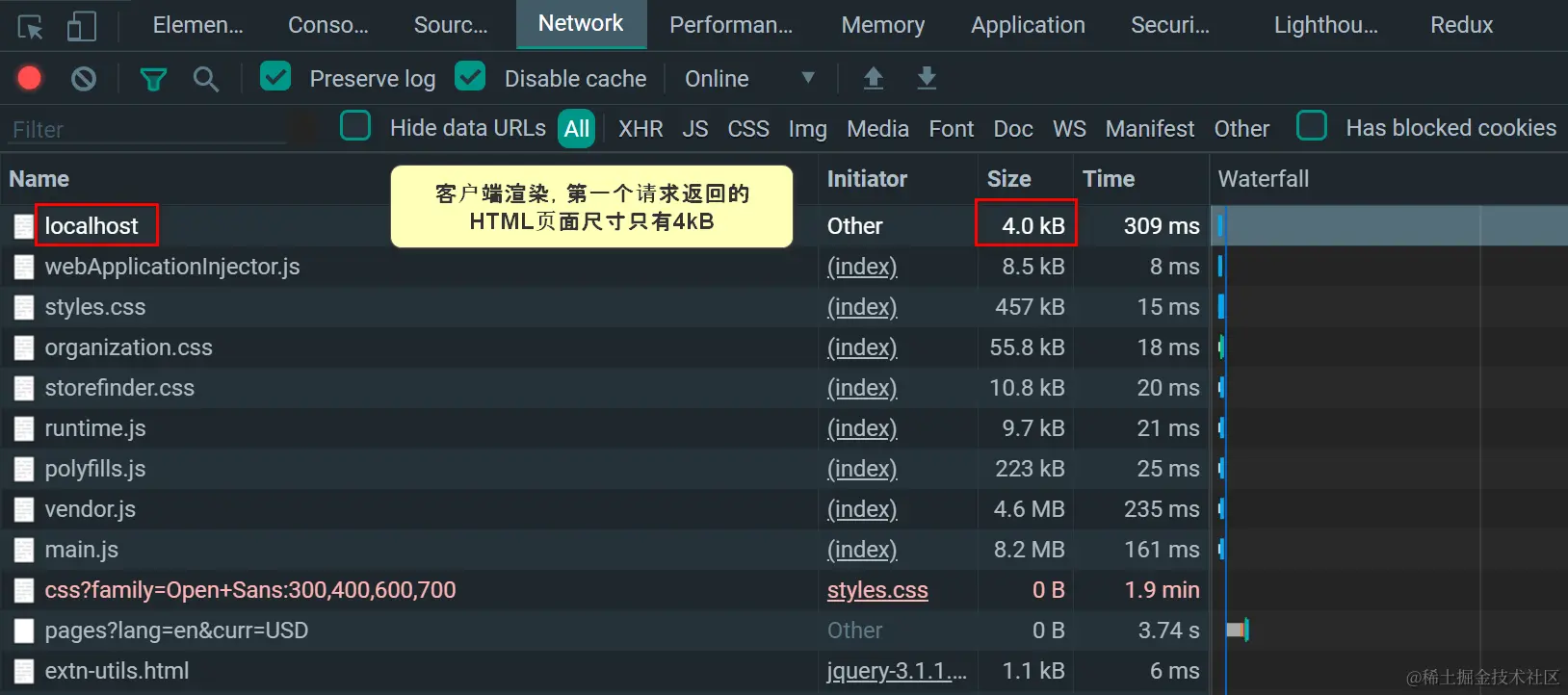Open the (index) initiator link for webApplicationInjector.js

point(862,267)
